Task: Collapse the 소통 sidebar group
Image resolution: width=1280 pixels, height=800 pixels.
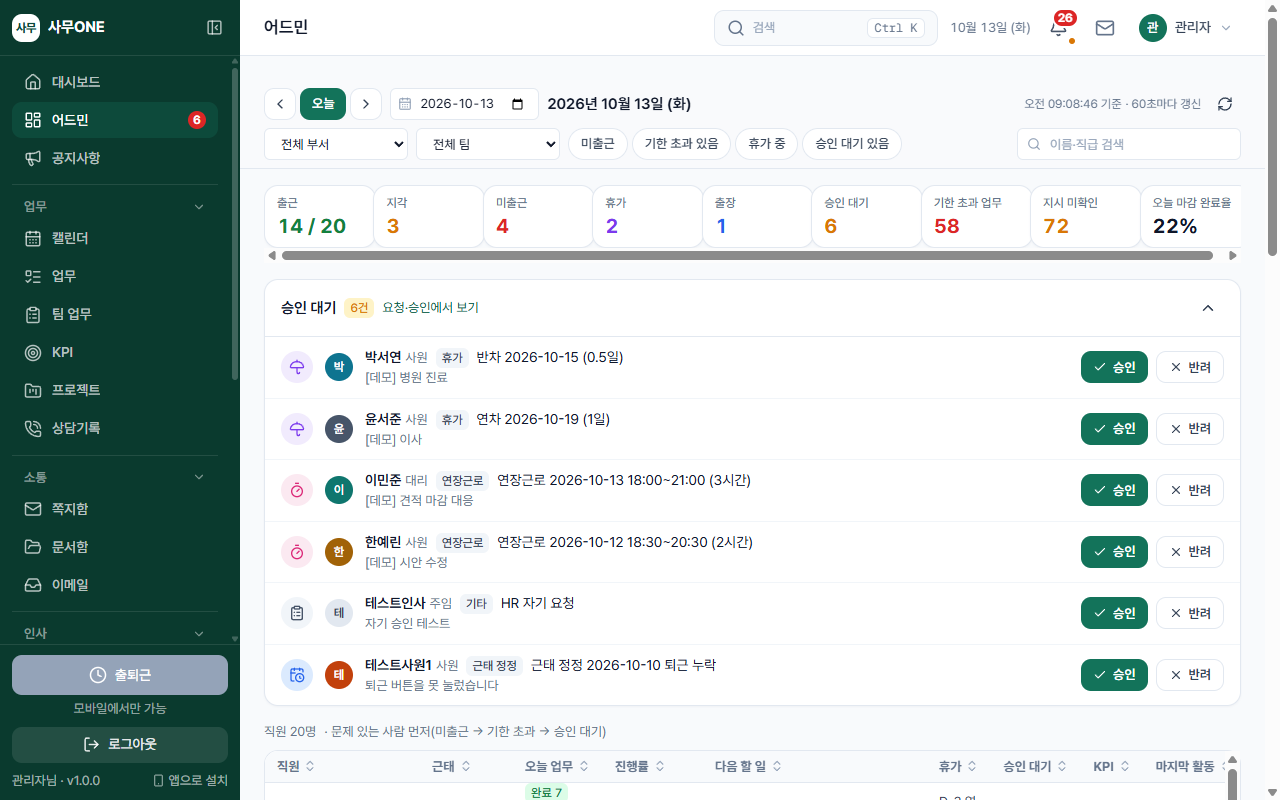Action: point(198,477)
